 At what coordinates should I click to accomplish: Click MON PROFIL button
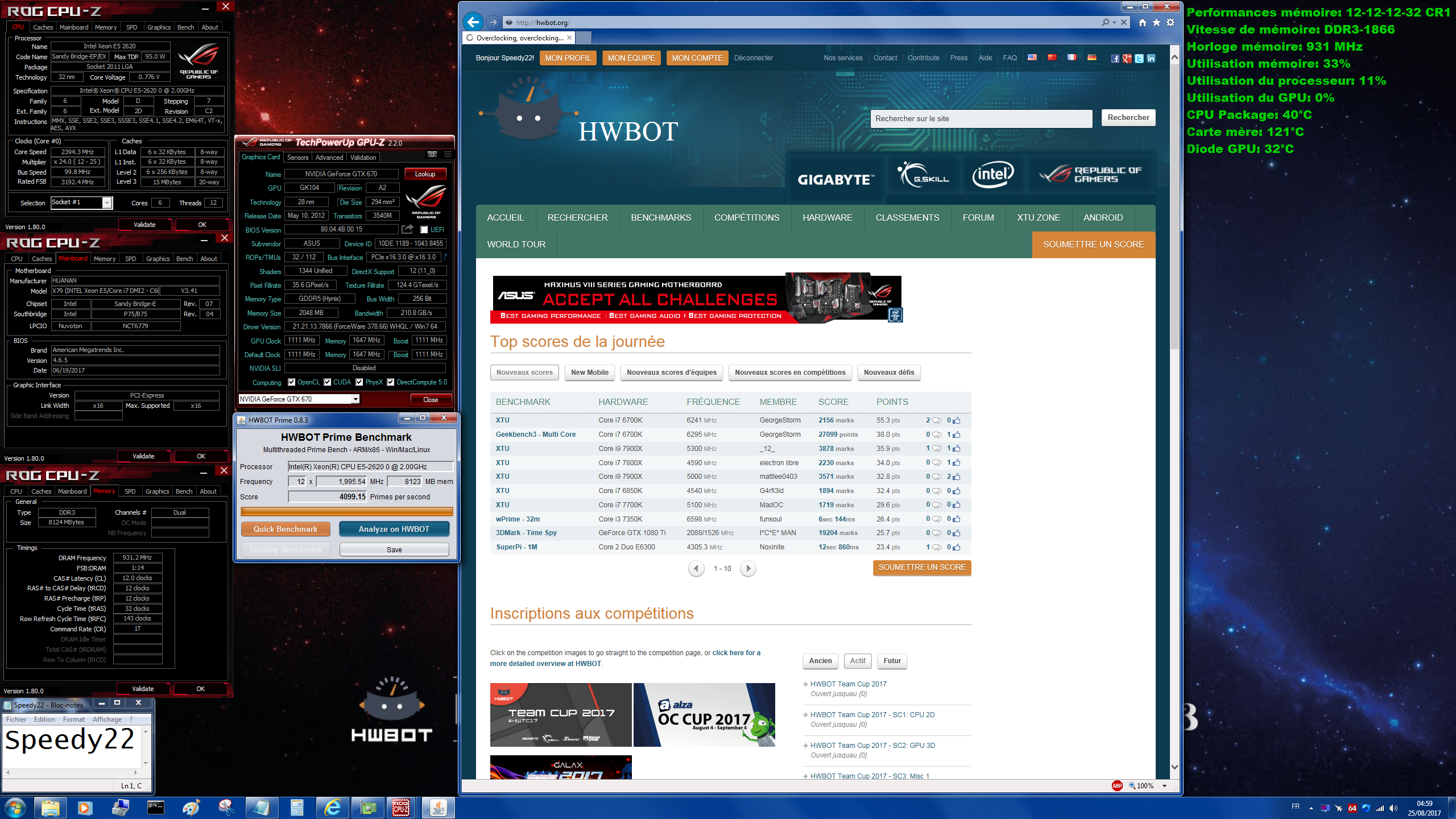click(x=568, y=58)
